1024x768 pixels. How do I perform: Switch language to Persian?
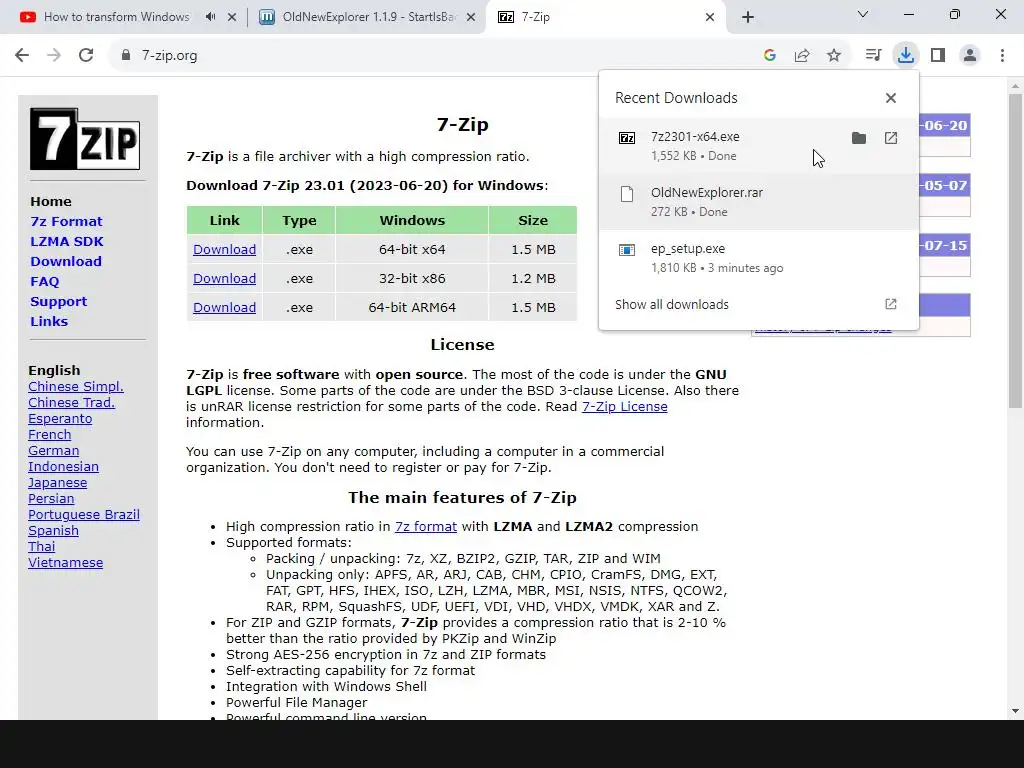click(x=51, y=499)
